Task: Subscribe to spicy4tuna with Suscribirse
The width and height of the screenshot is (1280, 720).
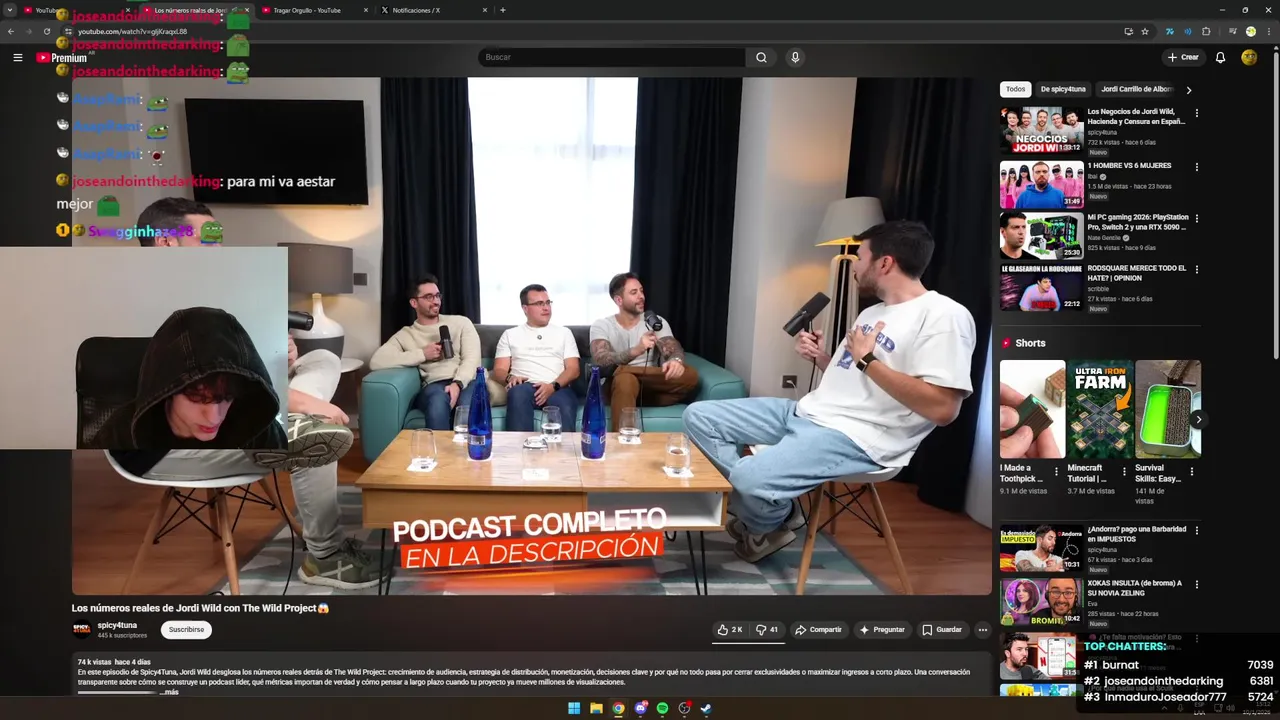Action: (186, 630)
